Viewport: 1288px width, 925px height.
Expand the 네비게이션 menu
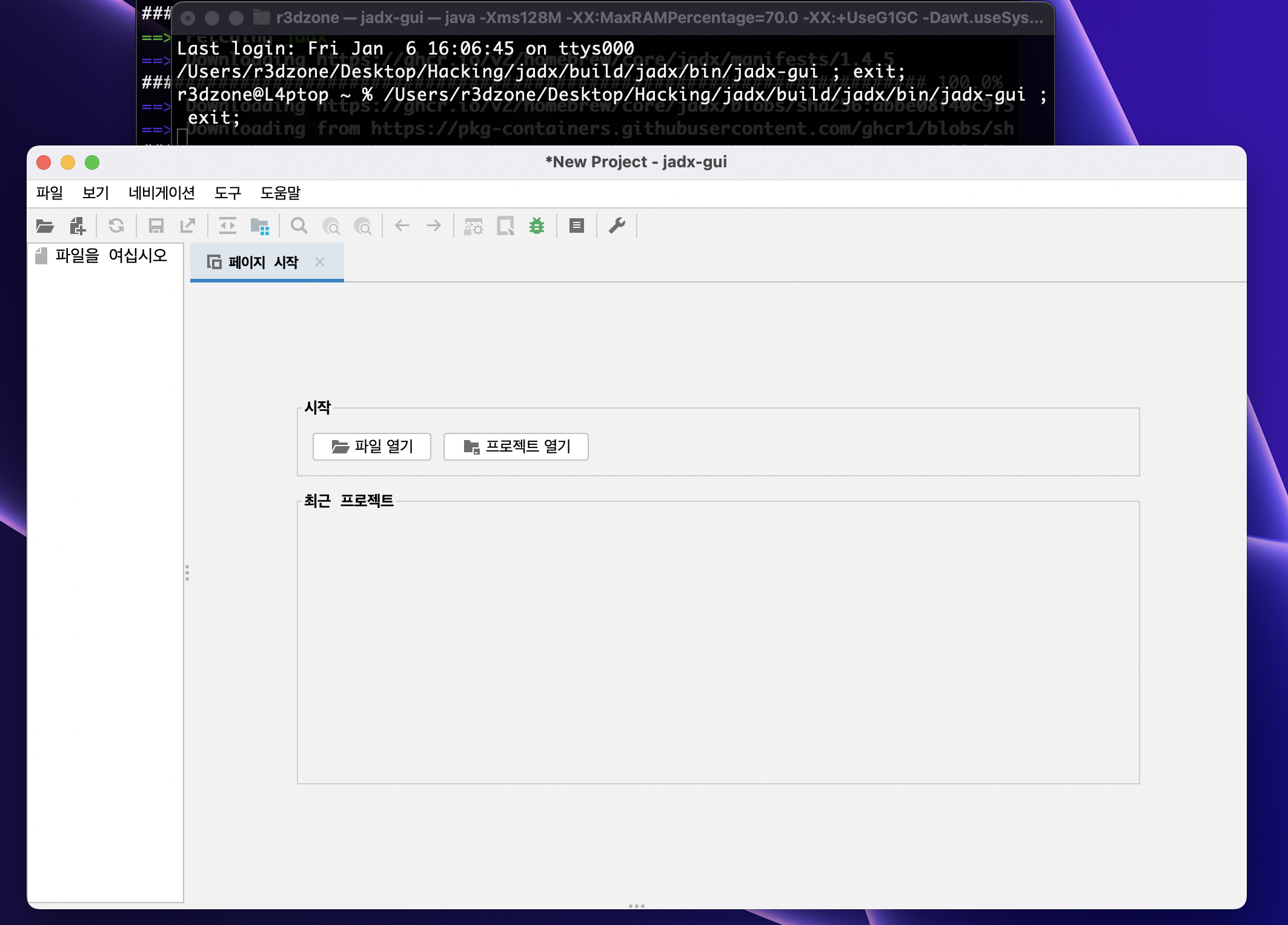pyautogui.click(x=162, y=193)
